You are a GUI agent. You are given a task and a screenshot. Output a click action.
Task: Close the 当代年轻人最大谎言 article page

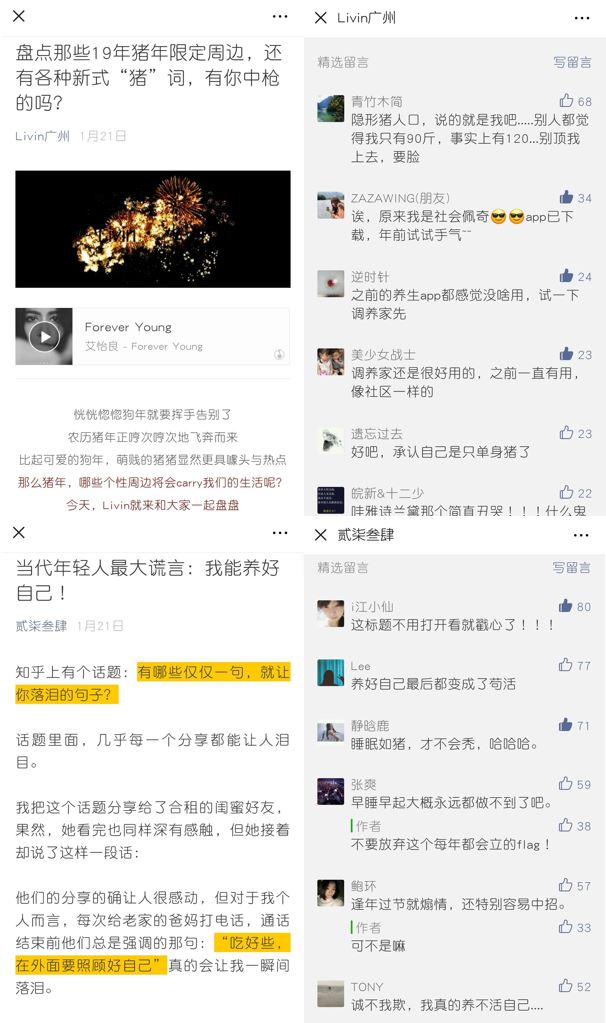(19, 532)
